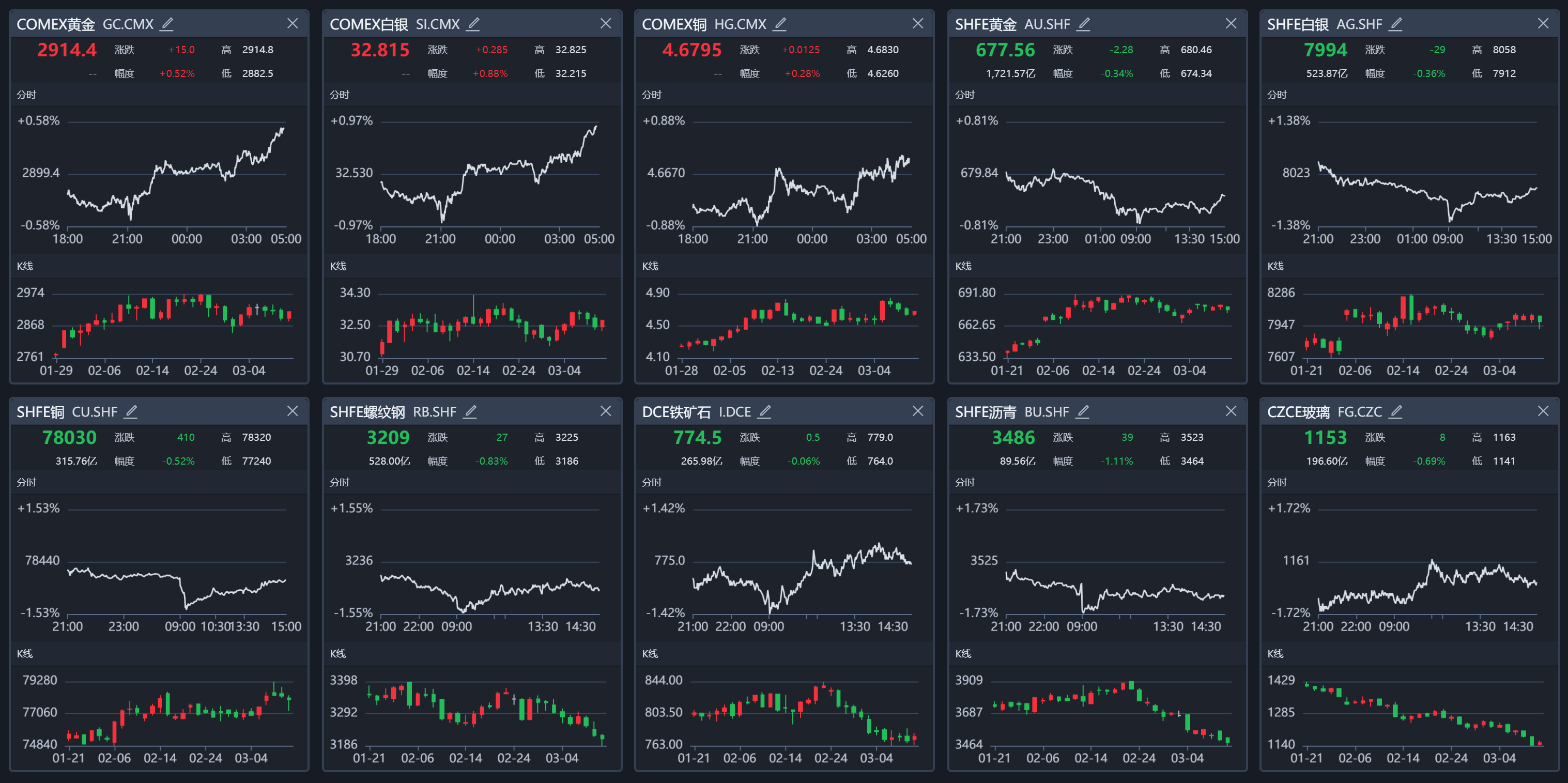Click the 分时 label in SHFE白银 panel
This screenshot has width=1568, height=783.
click(x=1277, y=95)
